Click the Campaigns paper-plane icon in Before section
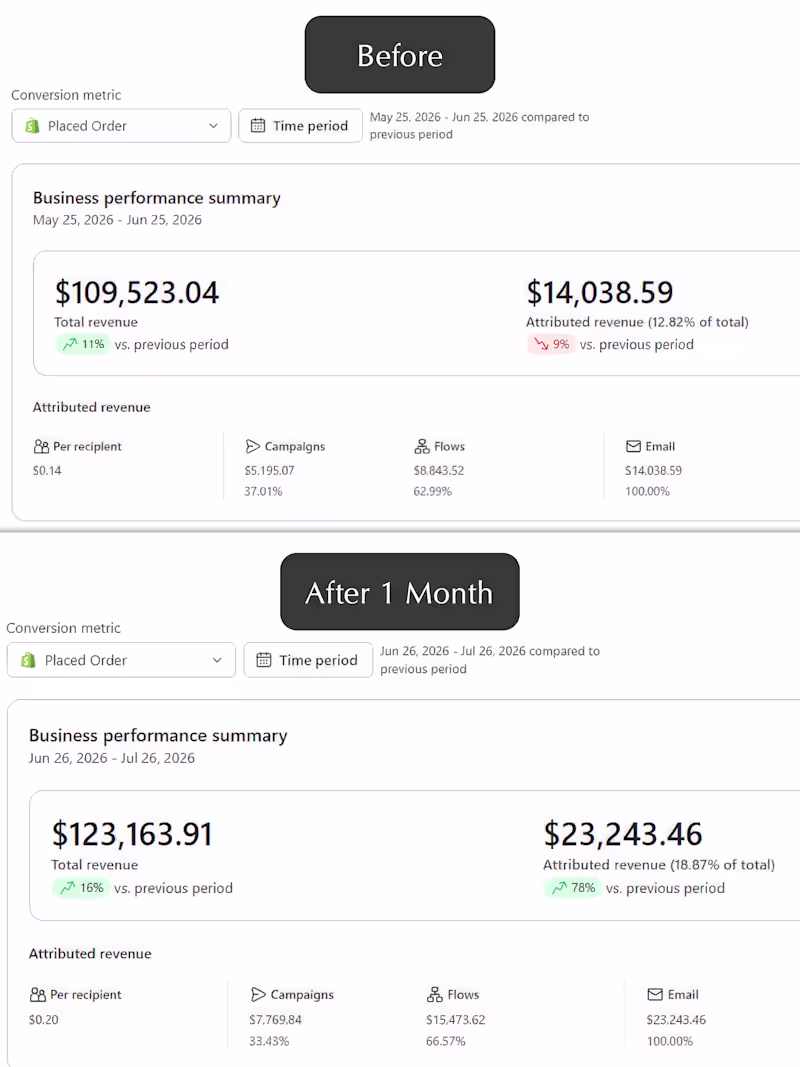This screenshot has width=800, height=1067. click(252, 446)
